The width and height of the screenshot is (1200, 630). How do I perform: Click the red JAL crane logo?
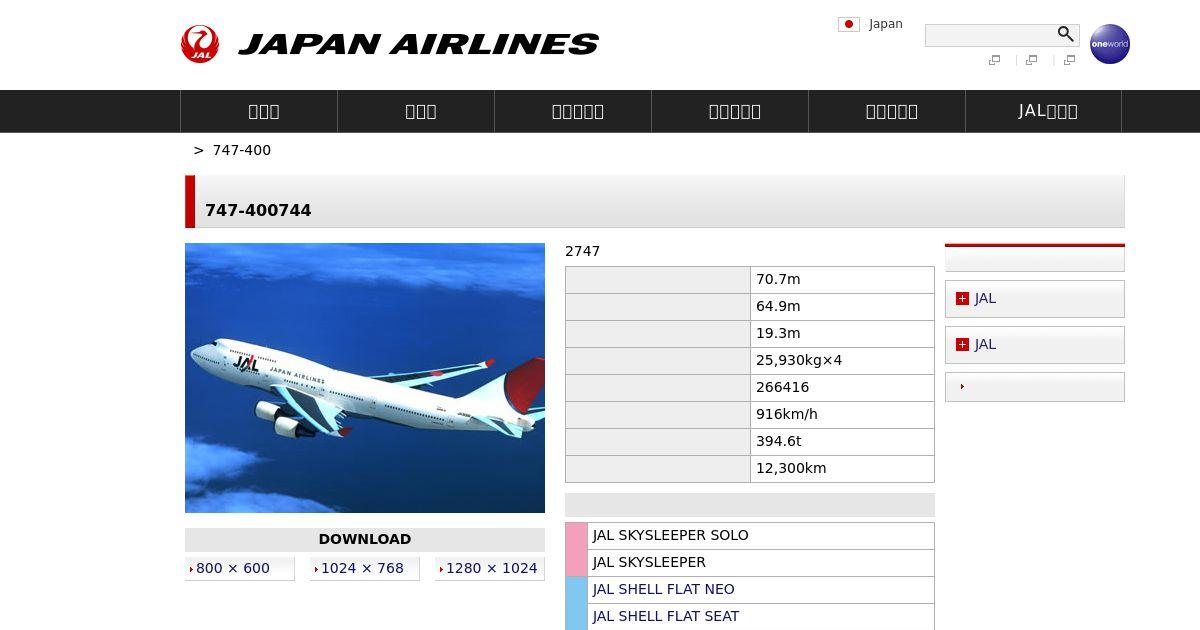pos(200,44)
